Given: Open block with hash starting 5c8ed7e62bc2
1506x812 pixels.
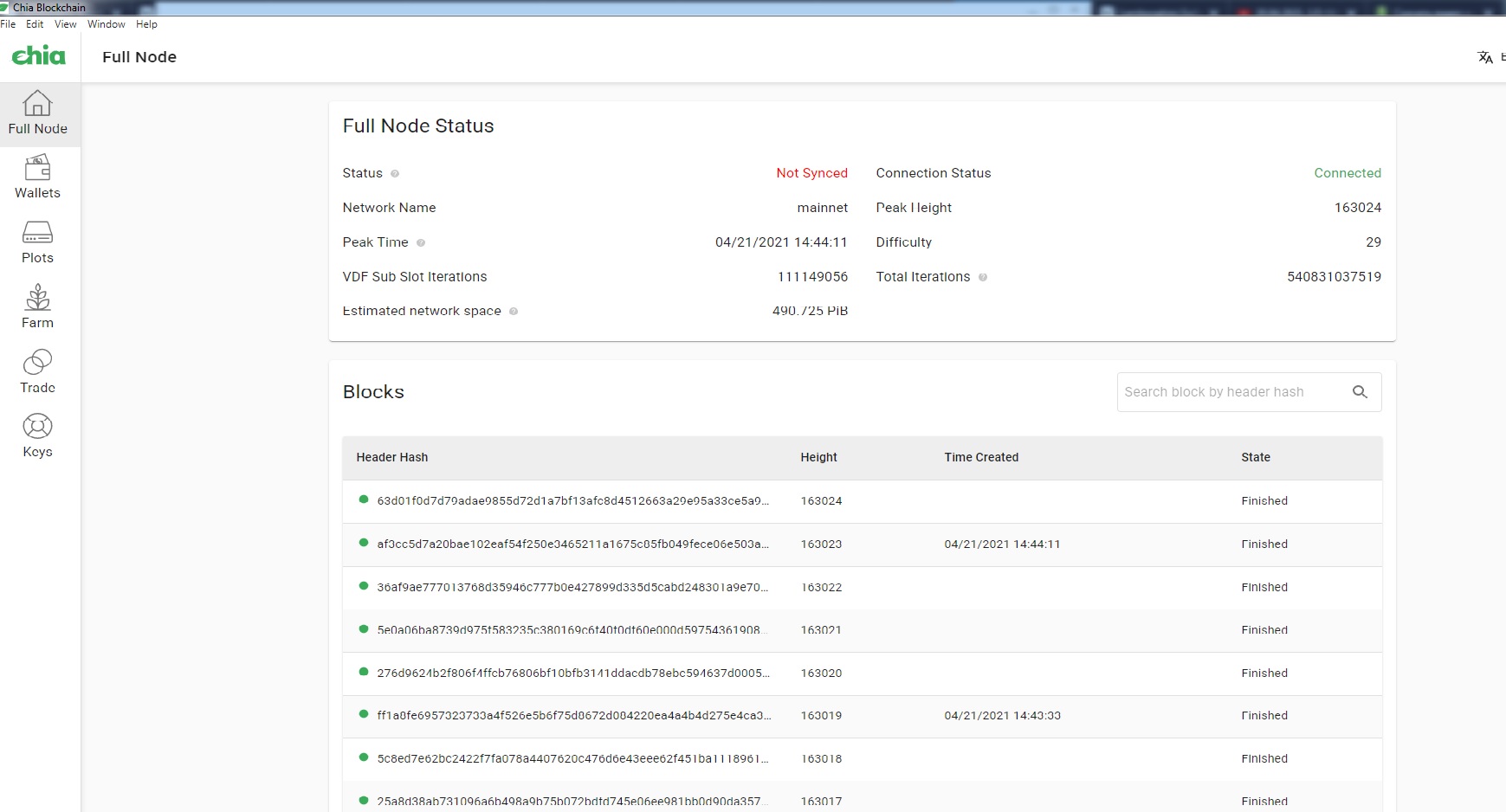Looking at the screenshot, I should (x=862, y=758).
